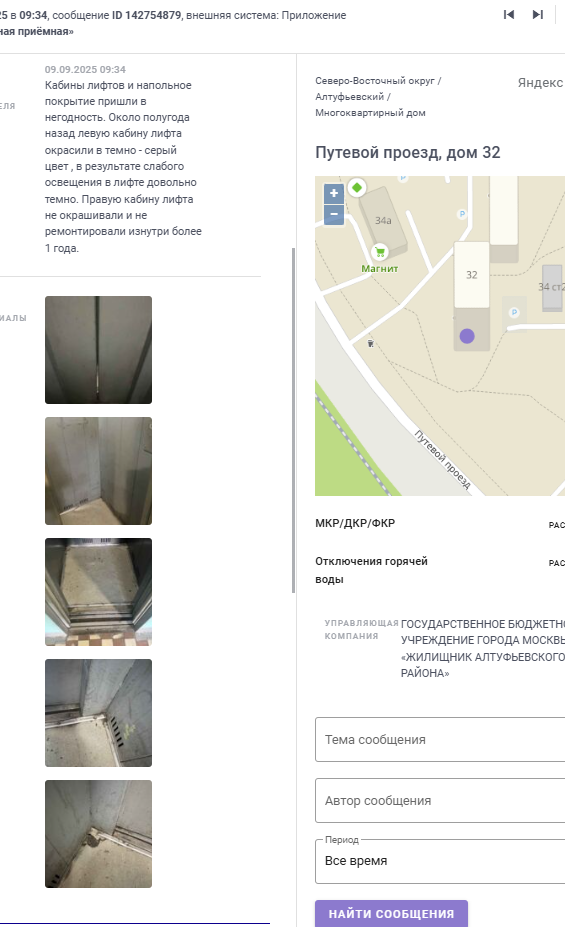Click the blue parking icon near house 32
The image size is (565, 927).
[x=514, y=312]
